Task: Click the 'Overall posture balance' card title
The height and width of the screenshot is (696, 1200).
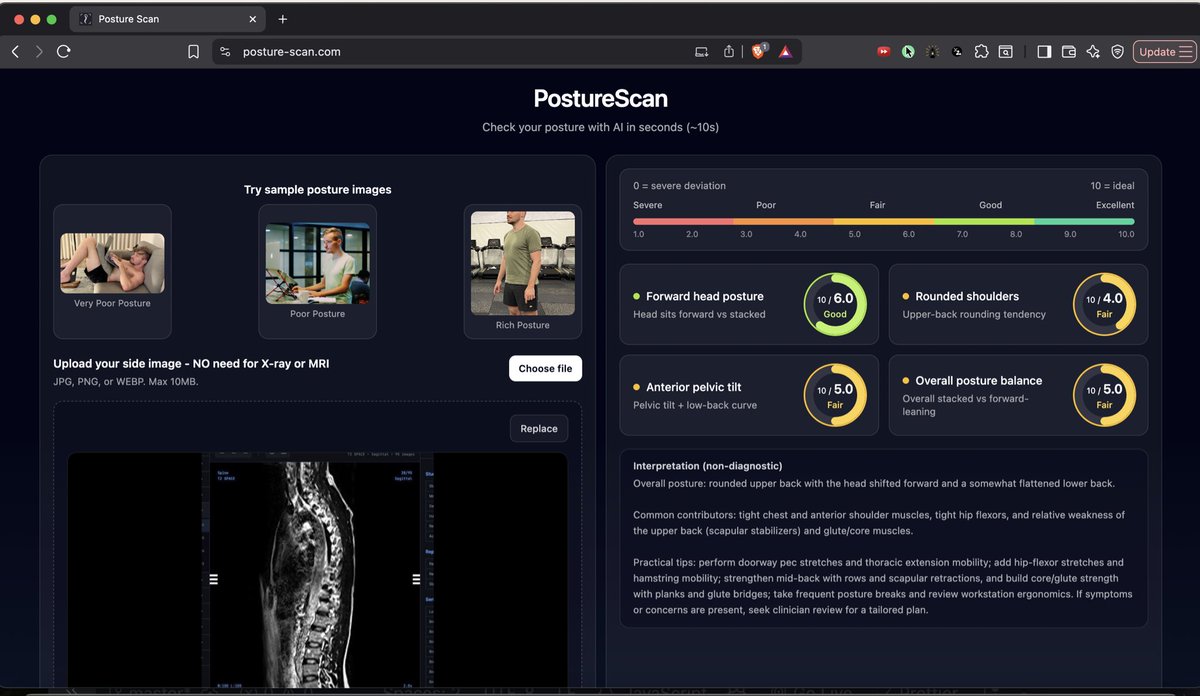Action: tap(978, 380)
